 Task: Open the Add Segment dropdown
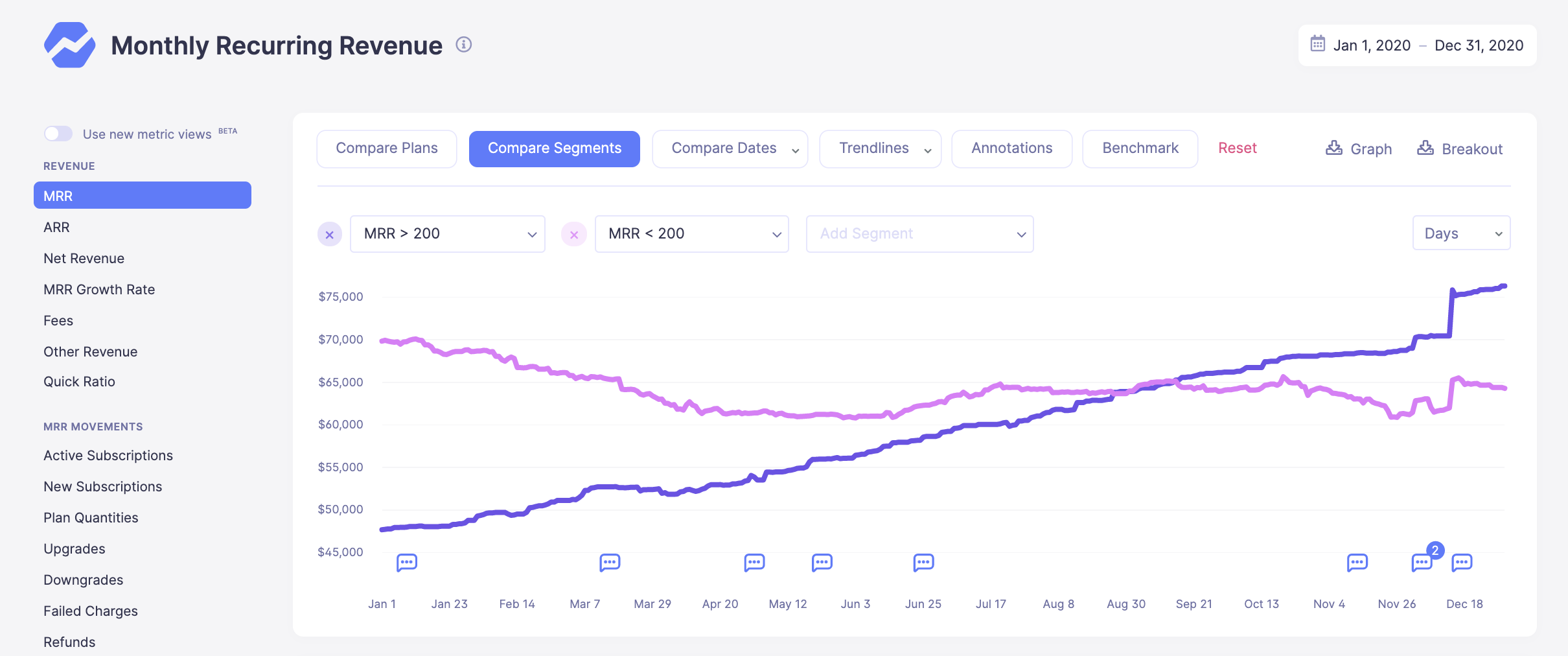coord(919,234)
